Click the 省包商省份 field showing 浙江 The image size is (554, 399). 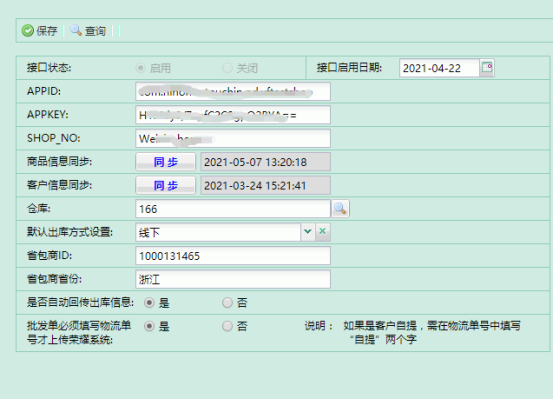pos(233,279)
